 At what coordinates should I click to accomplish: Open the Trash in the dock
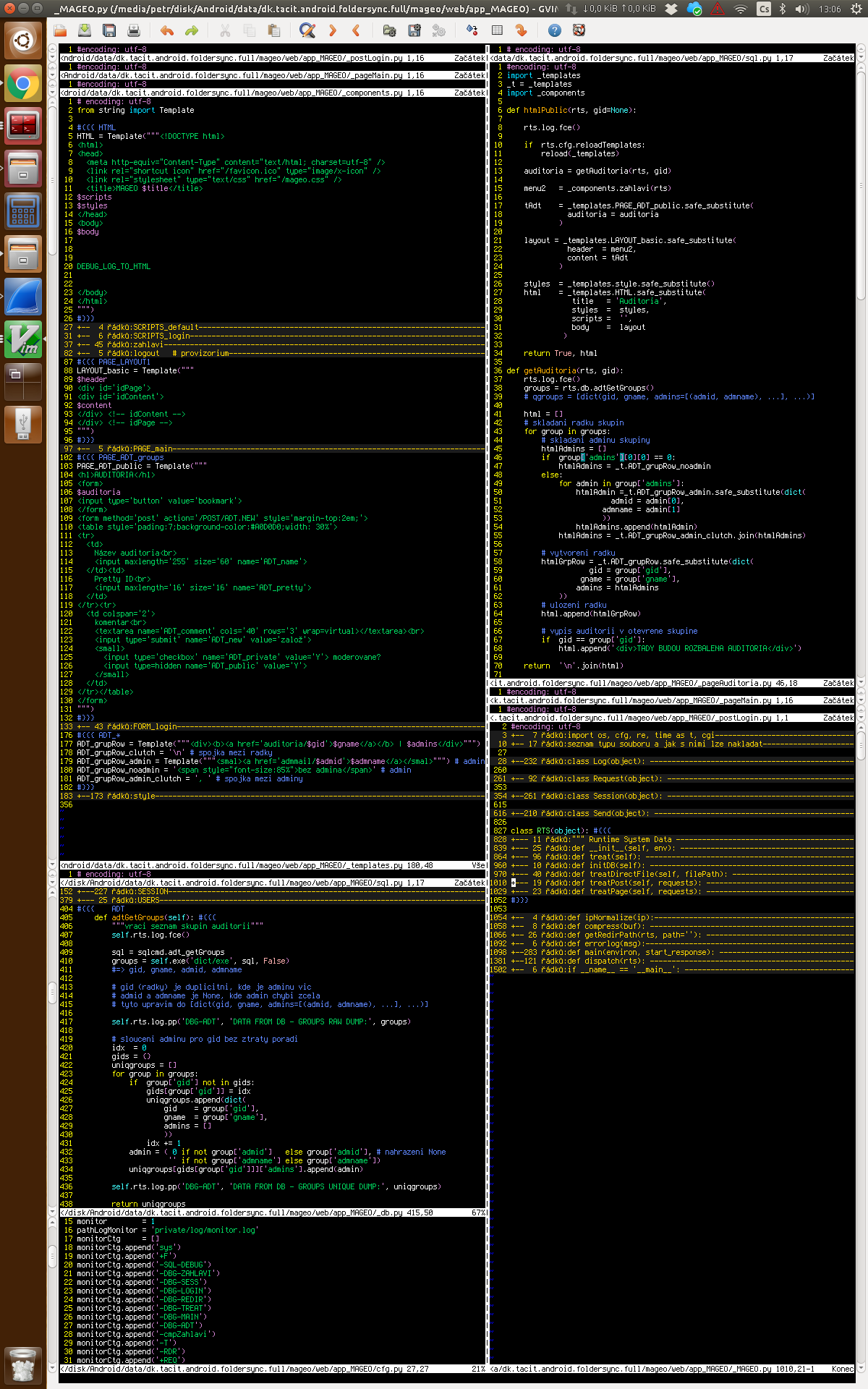pyautogui.click(x=23, y=1366)
